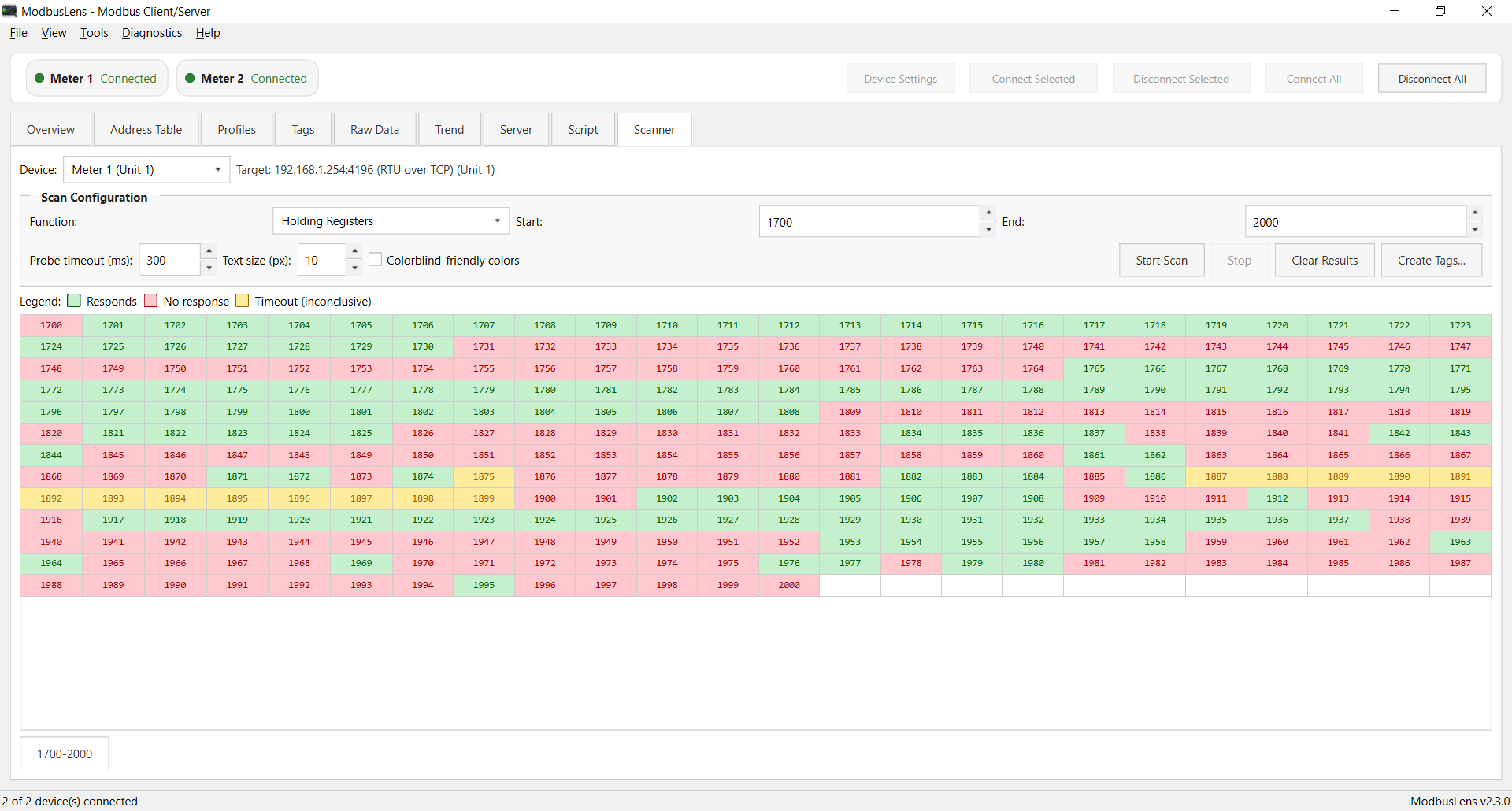Switch to the Raw Data tab
1512x811 pixels.
tap(375, 130)
